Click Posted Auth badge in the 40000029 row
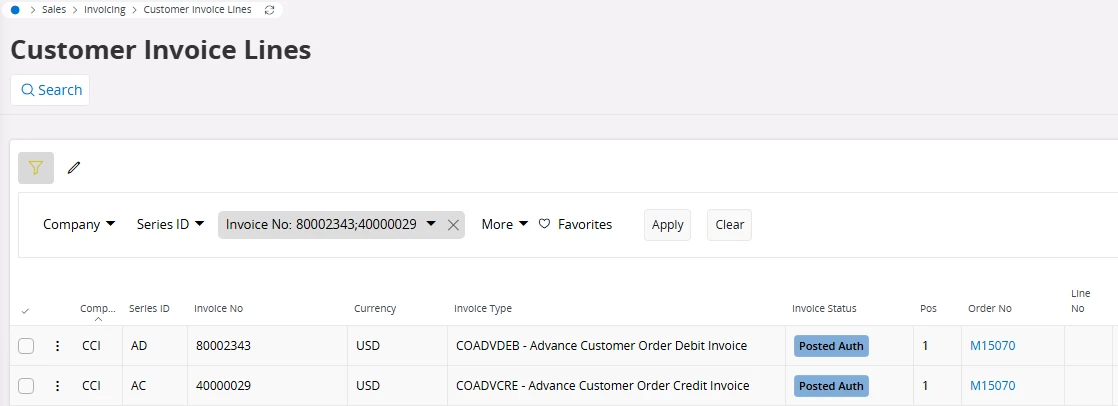The image size is (1118, 406). click(x=831, y=386)
